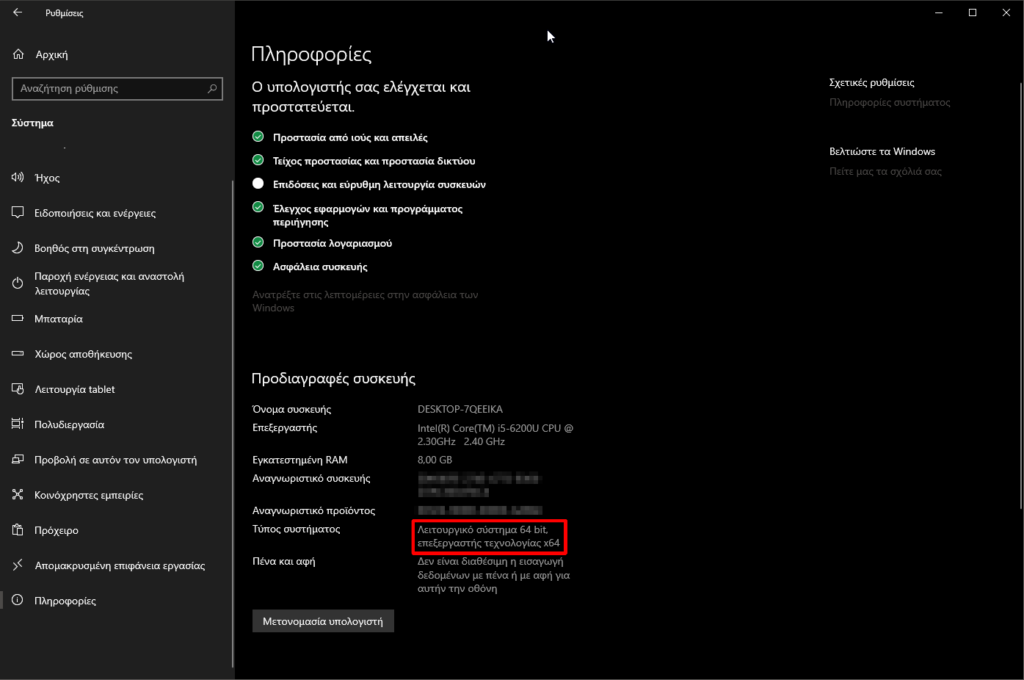Click the Ειδοποιήσεις και ενέργειες icon
This screenshot has width=1024, height=680.
[x=17, y=213]
